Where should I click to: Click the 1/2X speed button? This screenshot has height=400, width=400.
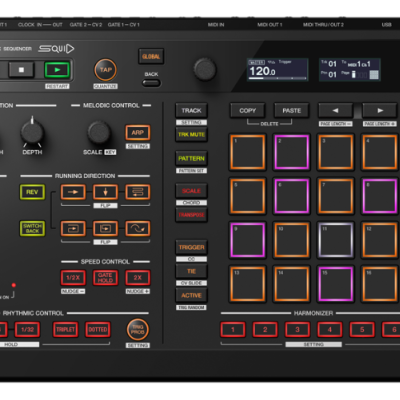(73, 278)
